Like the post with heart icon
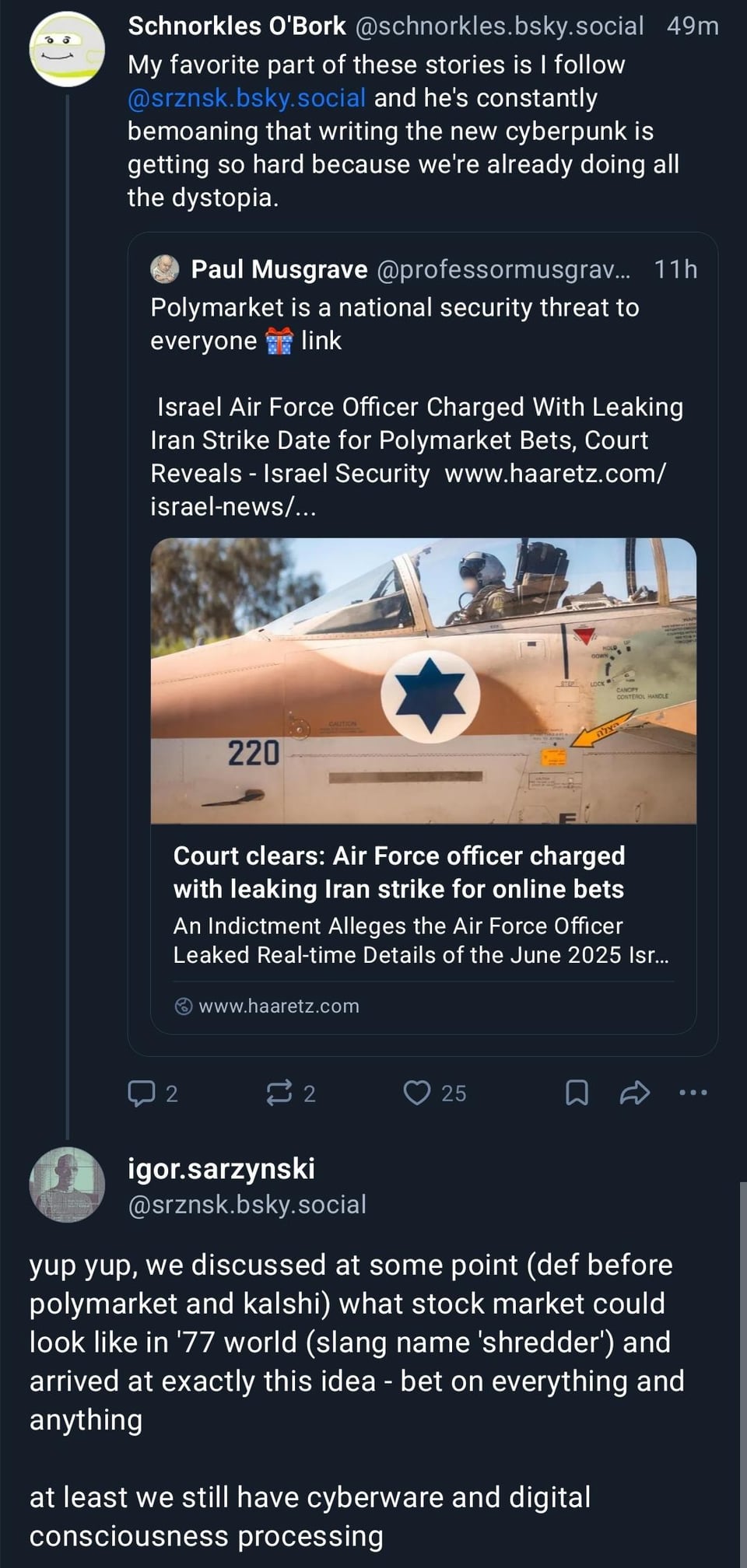Viewport: 747px width, 1568px height. (x=417, y=1093)
